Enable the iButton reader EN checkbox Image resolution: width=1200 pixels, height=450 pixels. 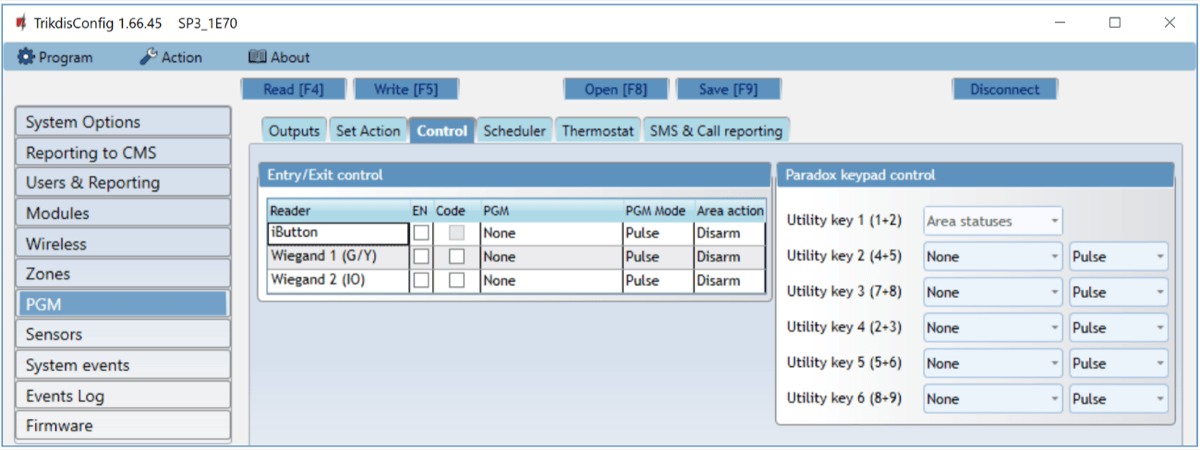point(421,233)
